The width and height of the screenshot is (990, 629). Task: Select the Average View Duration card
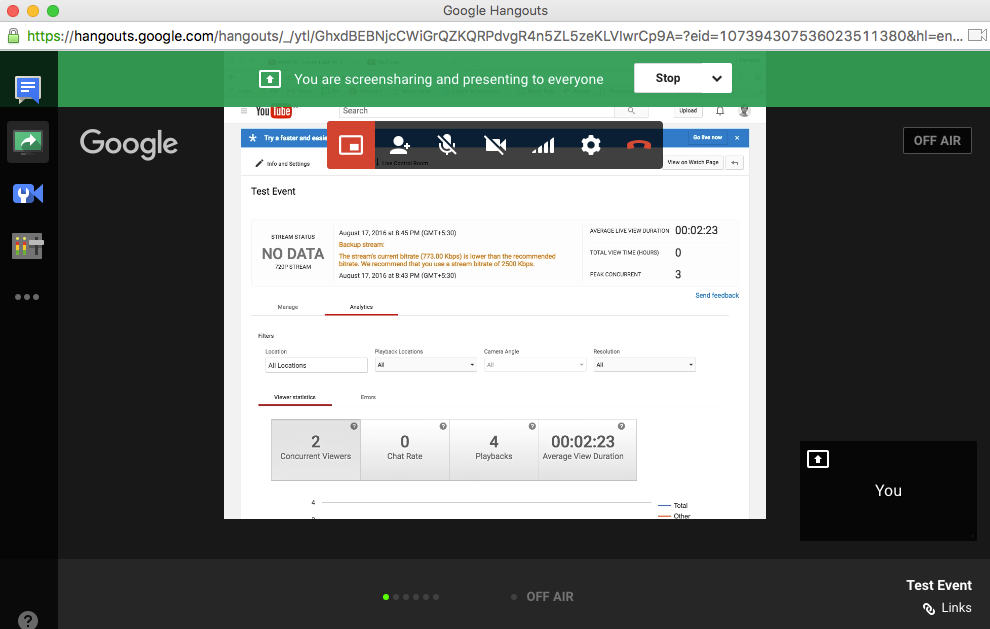(x=587, y=450)
